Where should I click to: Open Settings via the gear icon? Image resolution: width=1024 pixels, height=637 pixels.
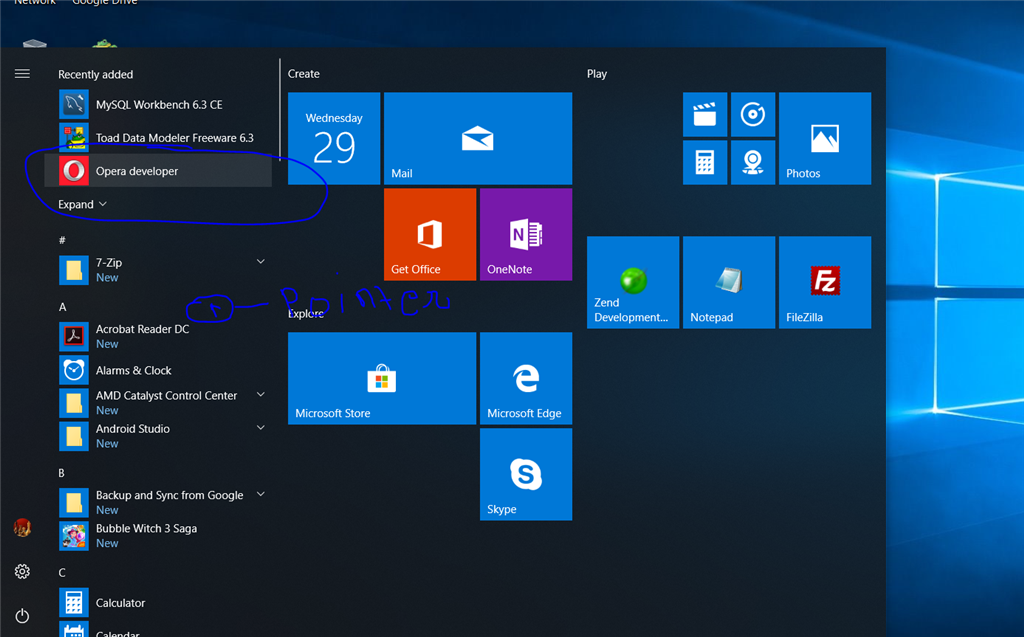point(22,571)
